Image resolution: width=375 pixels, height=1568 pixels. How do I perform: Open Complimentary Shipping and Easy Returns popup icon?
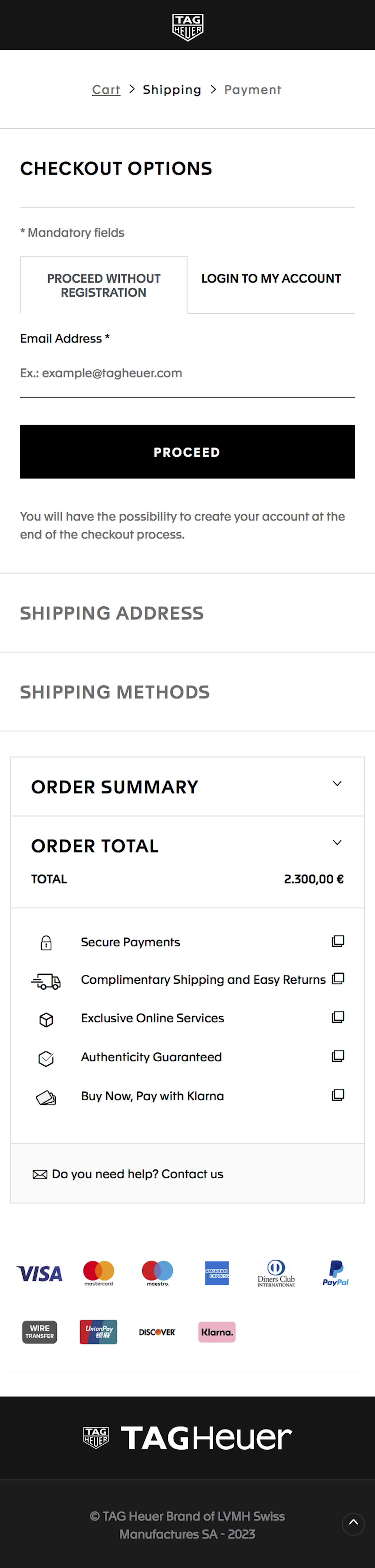(338, 979)
